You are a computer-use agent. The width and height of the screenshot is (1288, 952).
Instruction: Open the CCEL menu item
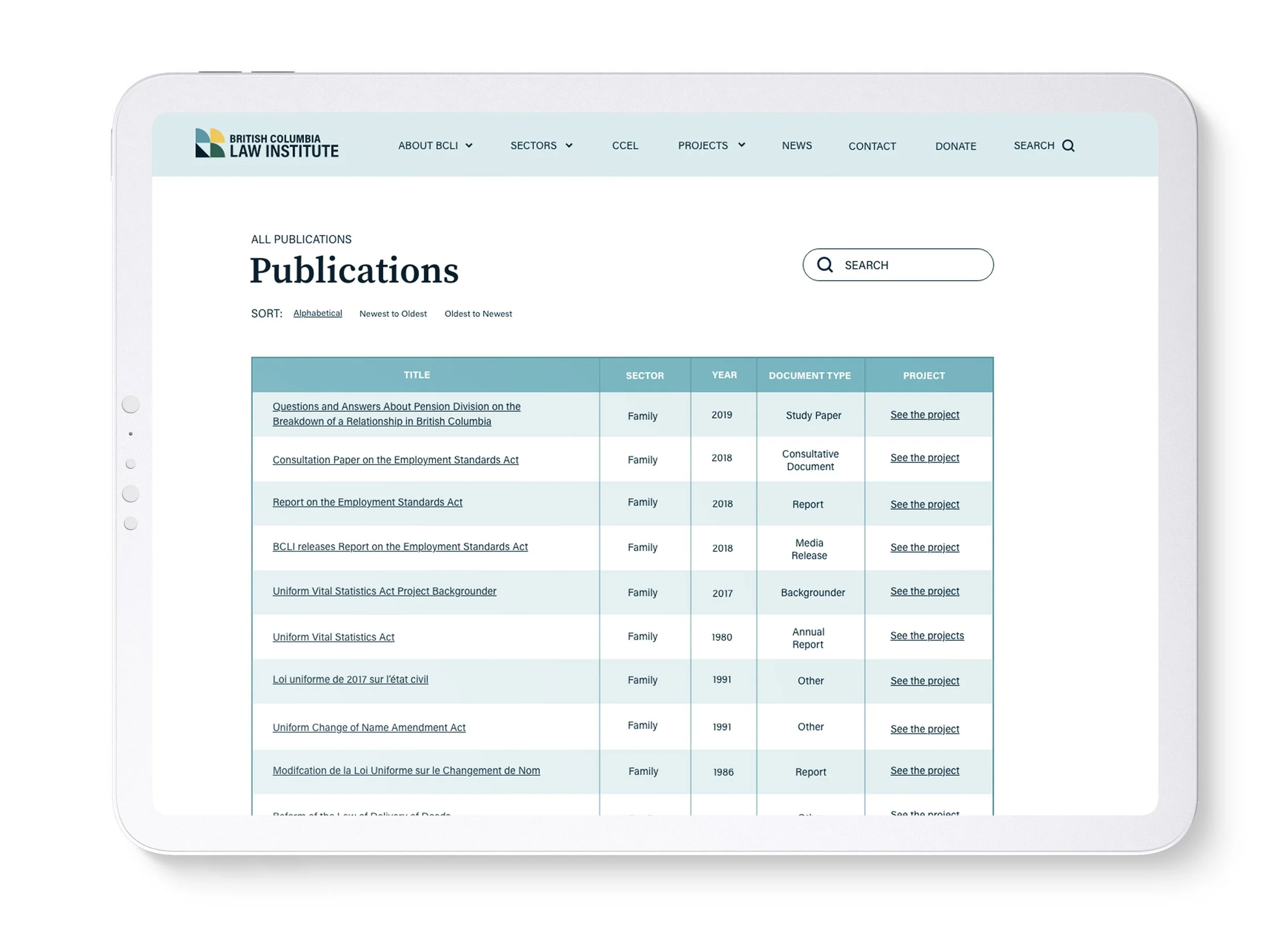tap(625, 146)
